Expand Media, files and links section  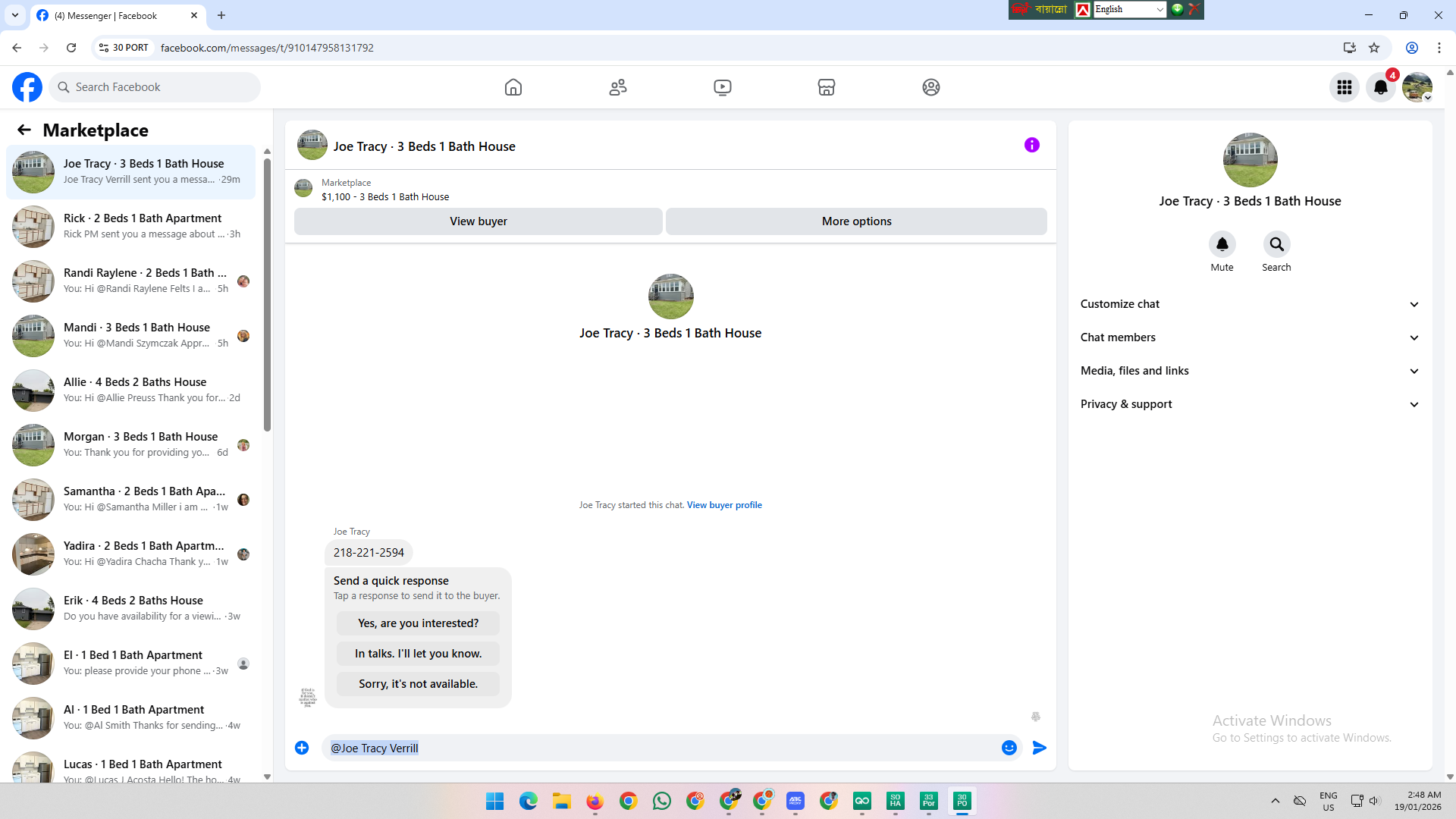1250,371
